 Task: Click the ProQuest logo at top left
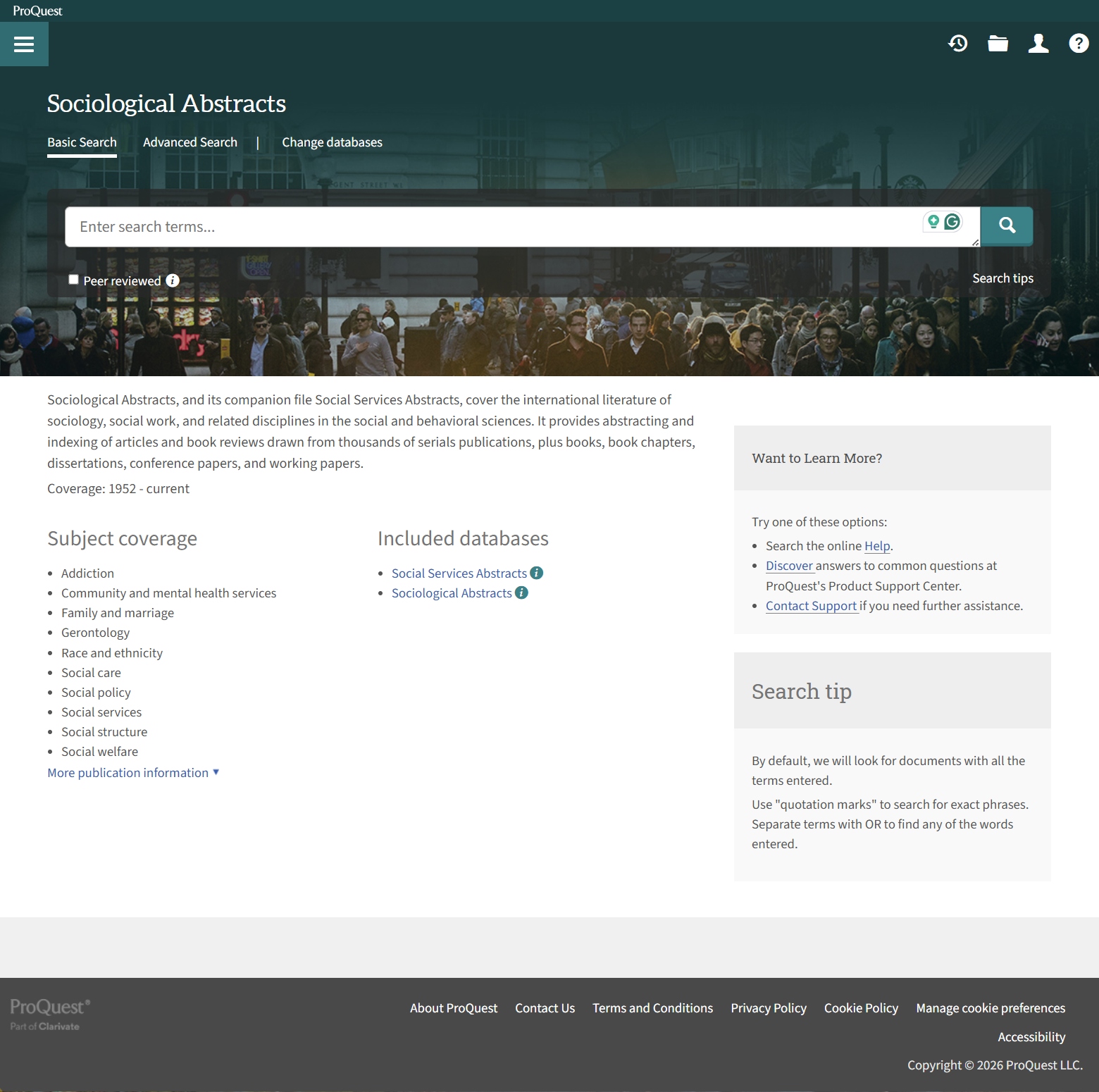coord(37,11)
